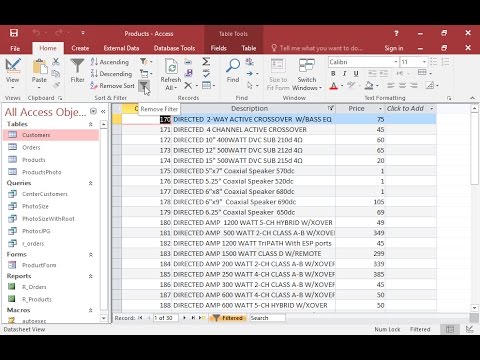480x360 pixels.
Task: Open the Database Tools ribbon tab
Action: [174, 48]
